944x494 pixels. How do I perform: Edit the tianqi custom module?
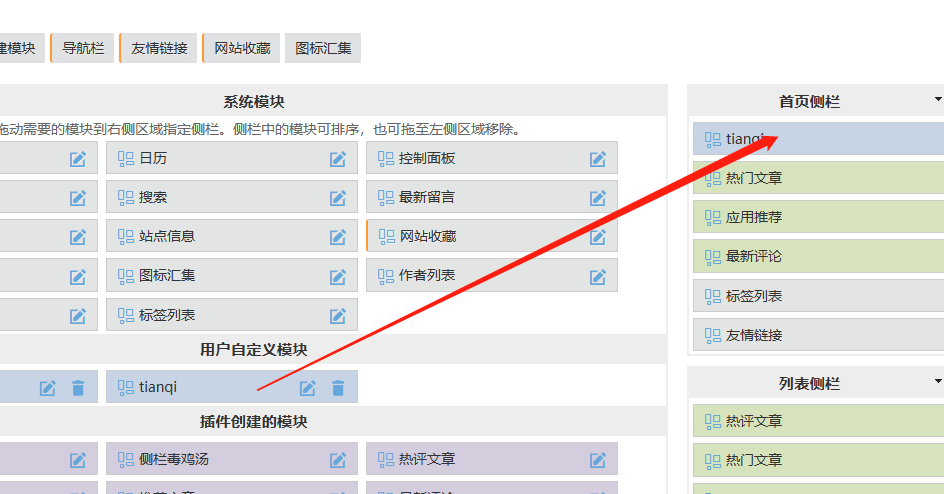click(308, 388)
